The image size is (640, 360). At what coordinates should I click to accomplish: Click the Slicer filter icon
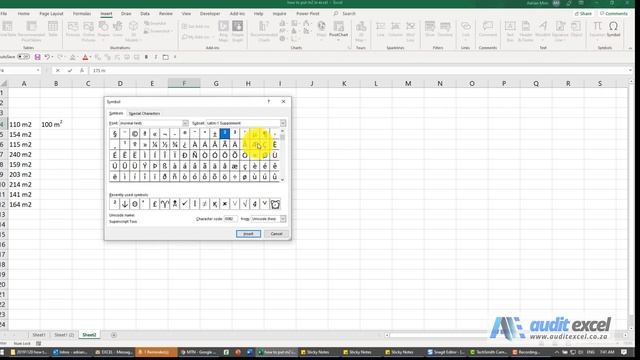tap(430, 29)
